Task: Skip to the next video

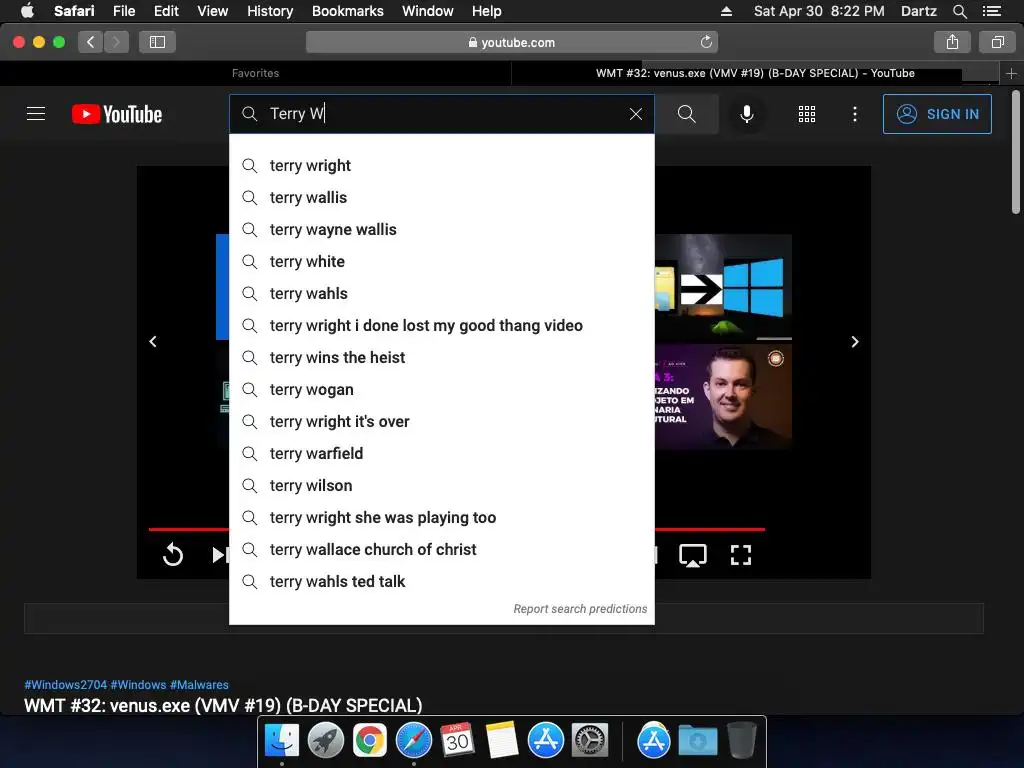Action: point(220,555)
